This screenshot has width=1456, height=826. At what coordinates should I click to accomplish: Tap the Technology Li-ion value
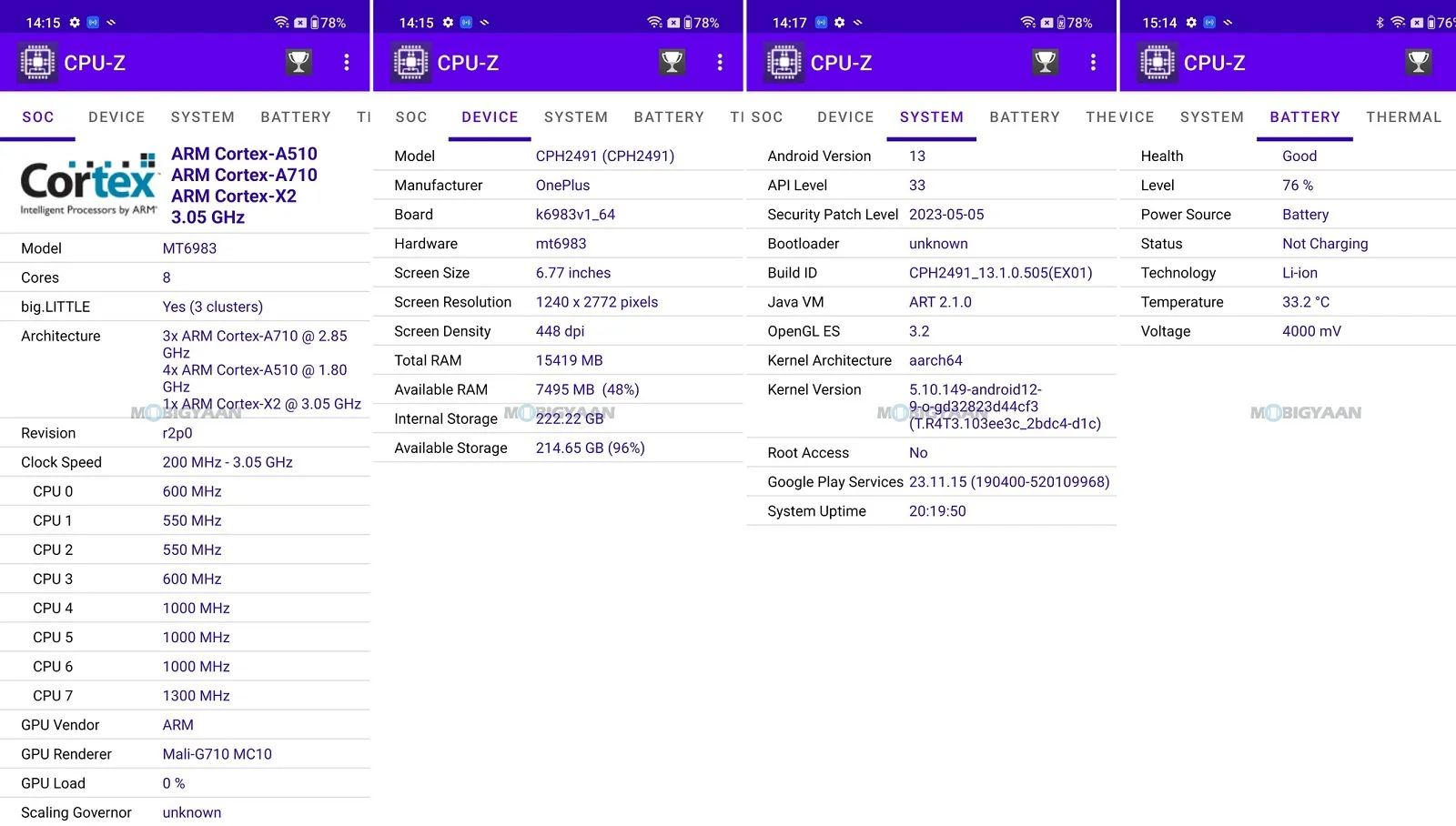[1299, 273]
